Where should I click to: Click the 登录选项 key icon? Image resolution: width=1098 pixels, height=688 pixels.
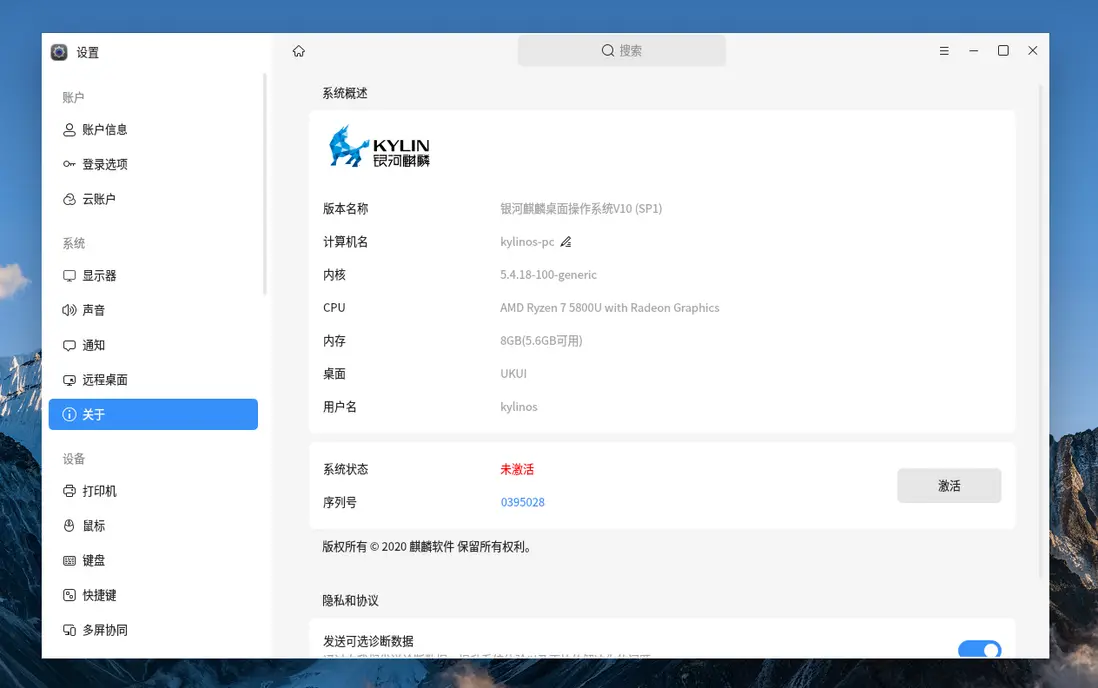coord(69,164)
